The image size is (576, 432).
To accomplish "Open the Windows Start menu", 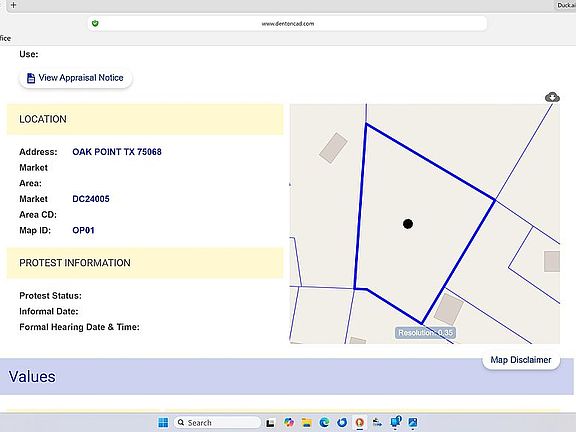I will (163, 422).
